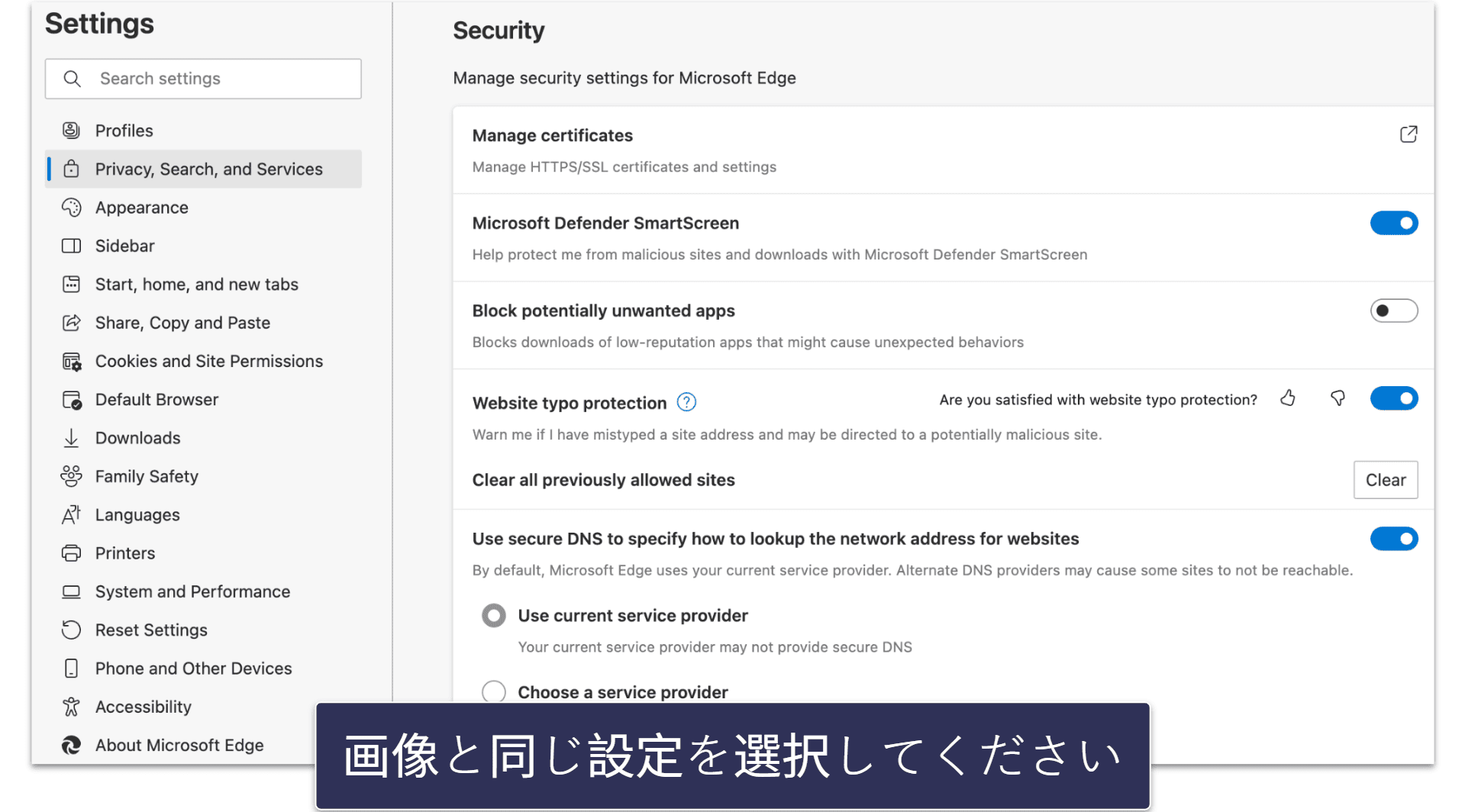Click the Phone and Other Devices icon
This screenshot has height=812, width=1465.
(x=71, y=669)
